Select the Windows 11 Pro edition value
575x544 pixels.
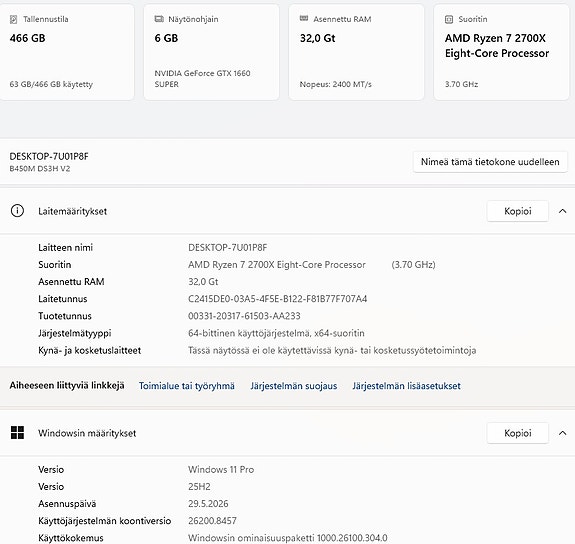pos(221,470)
